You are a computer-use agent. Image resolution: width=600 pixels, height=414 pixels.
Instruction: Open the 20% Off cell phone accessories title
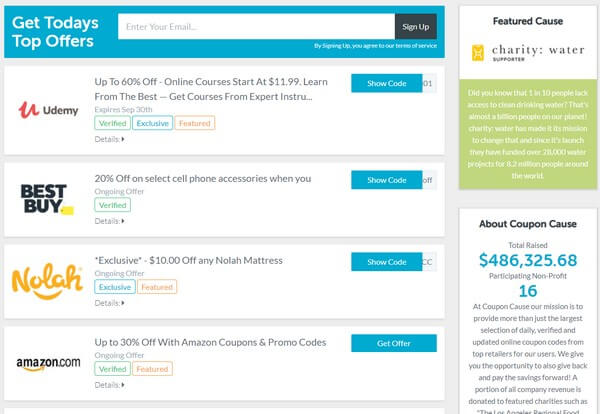[203, 179]
